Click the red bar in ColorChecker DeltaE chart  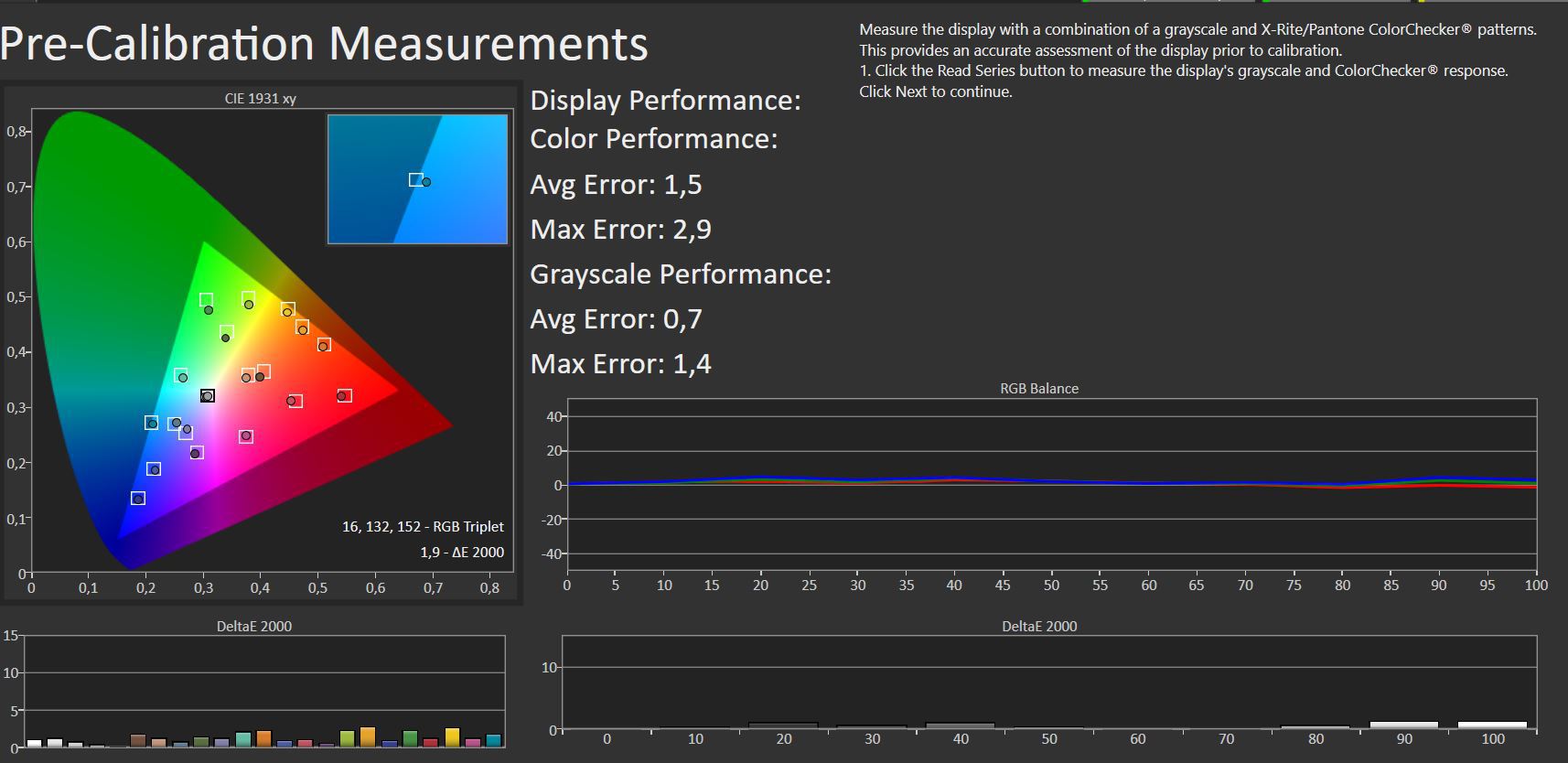click(x=431, y=743)
